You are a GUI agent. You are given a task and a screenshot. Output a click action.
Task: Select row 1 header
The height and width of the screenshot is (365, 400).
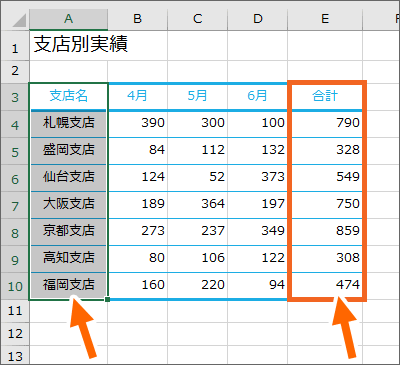[15, 46]
